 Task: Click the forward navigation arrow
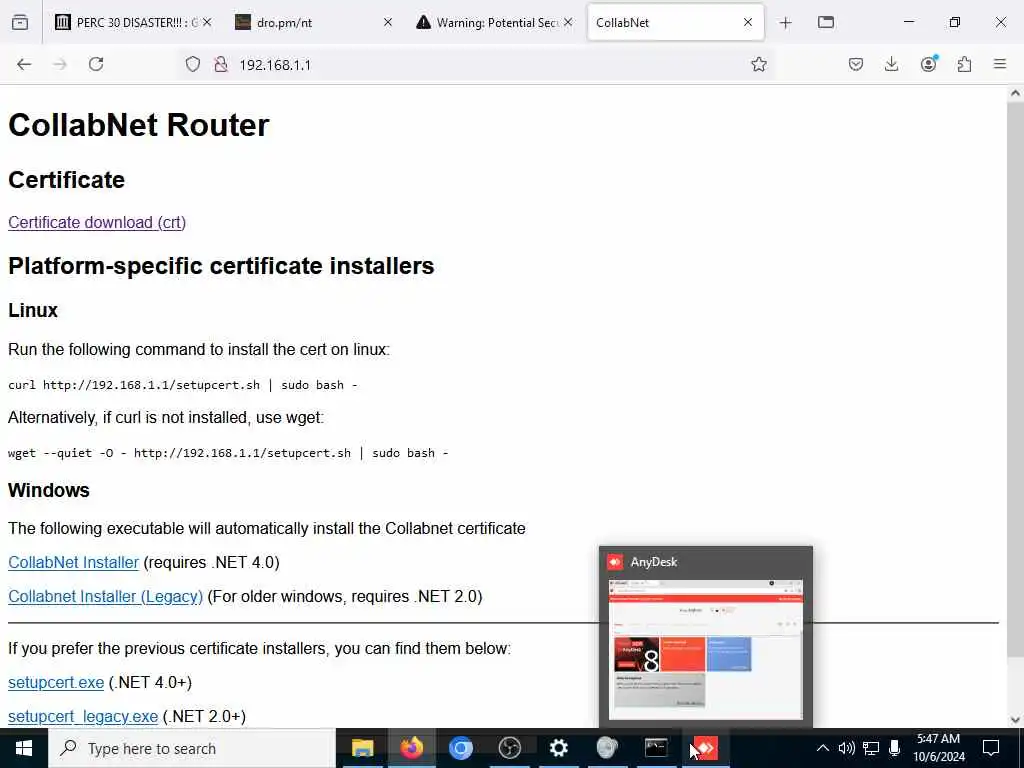pyautogui.click(x=60, y=64)
